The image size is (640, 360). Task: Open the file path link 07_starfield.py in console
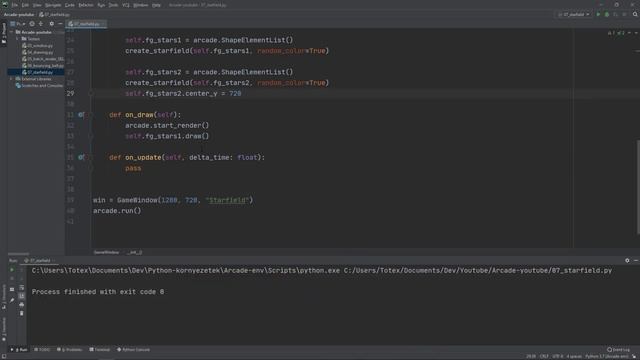pos(478,270)
